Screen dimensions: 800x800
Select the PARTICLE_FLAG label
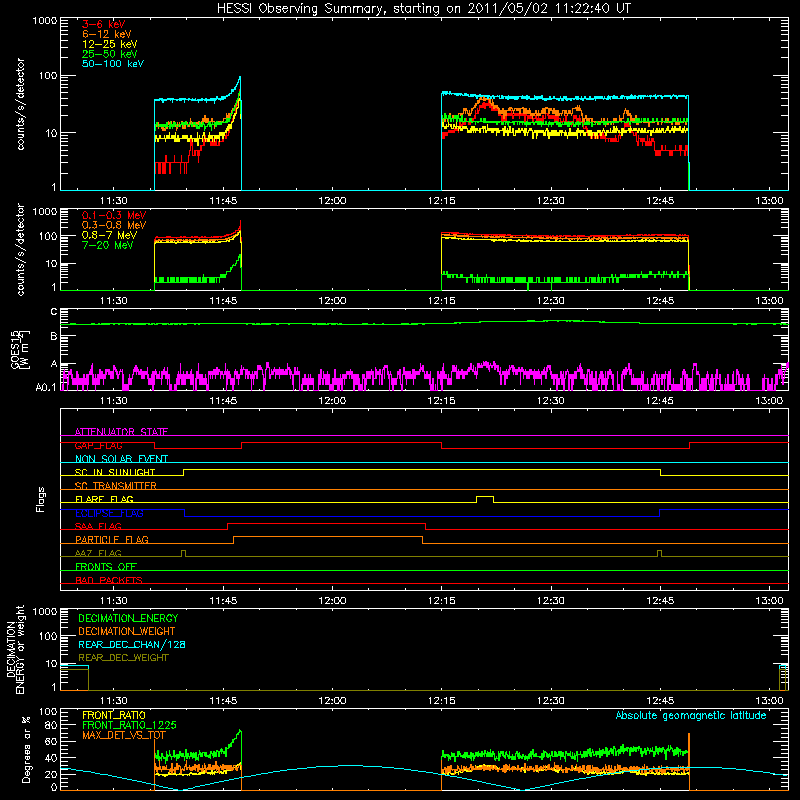coord(112,539)
